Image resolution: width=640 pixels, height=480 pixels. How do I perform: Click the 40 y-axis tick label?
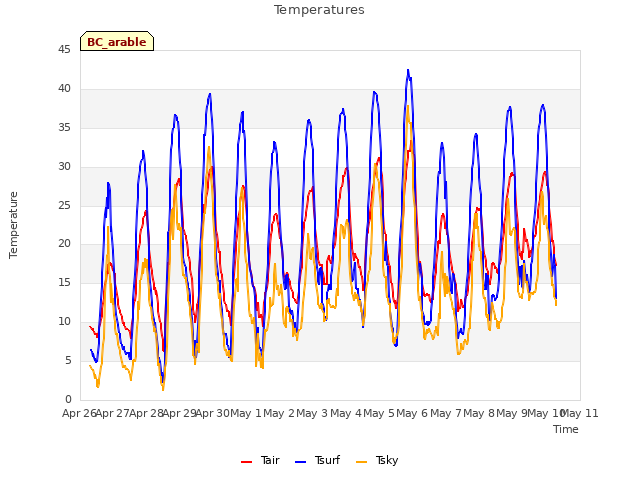pyautogui.click(x=64, y=88)
